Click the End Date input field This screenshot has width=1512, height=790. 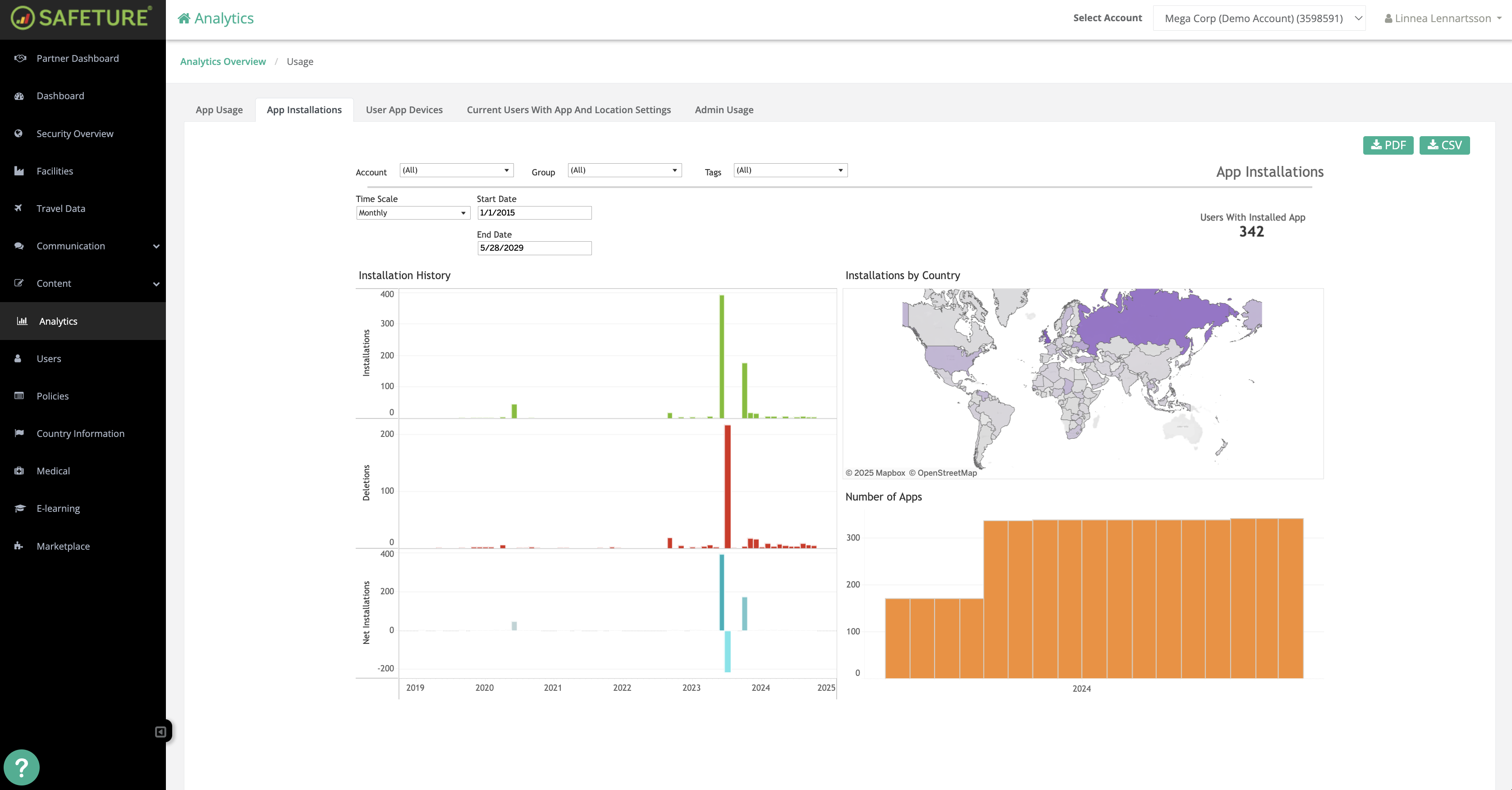point(534,248)
